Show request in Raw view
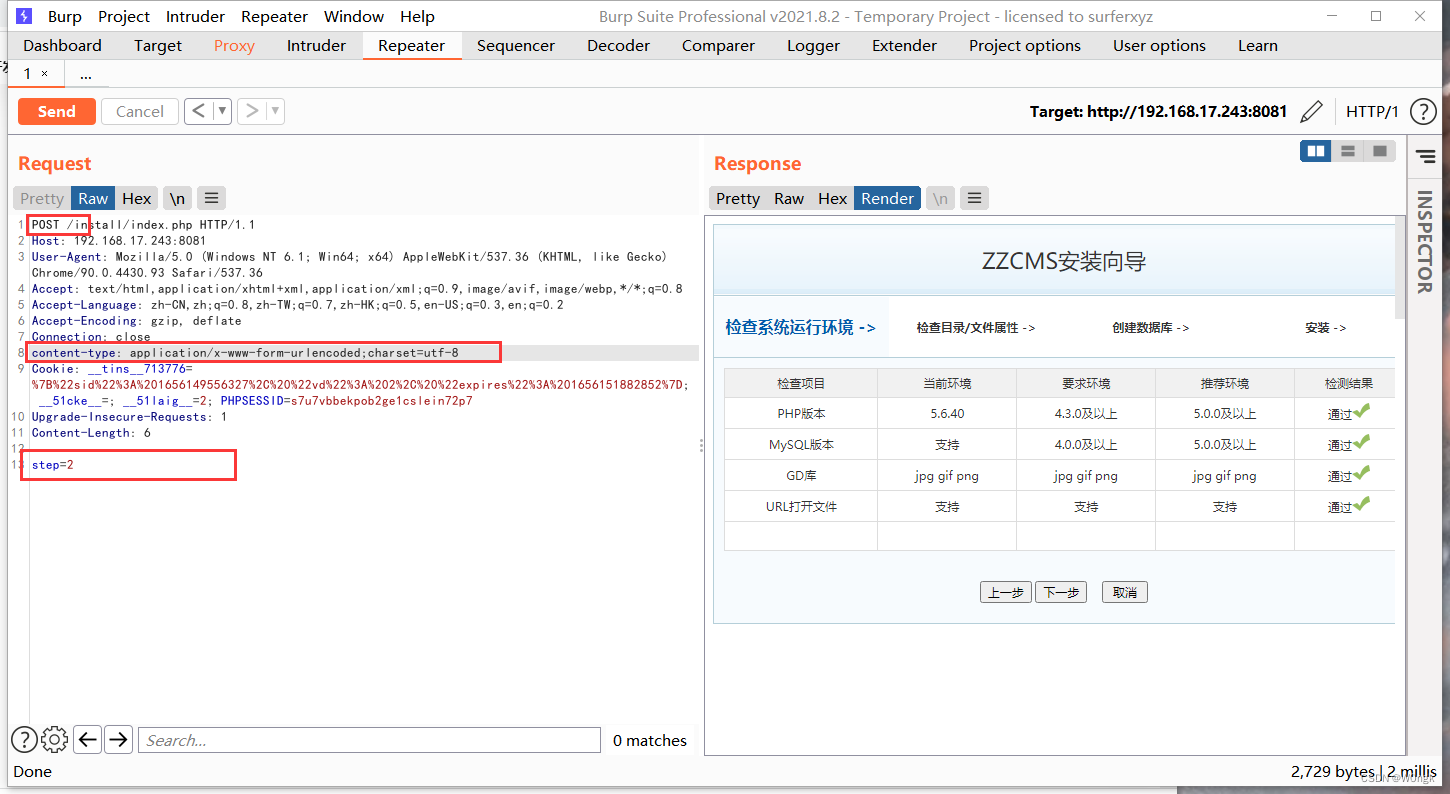 pyautogui.click(x=93, y=198)
